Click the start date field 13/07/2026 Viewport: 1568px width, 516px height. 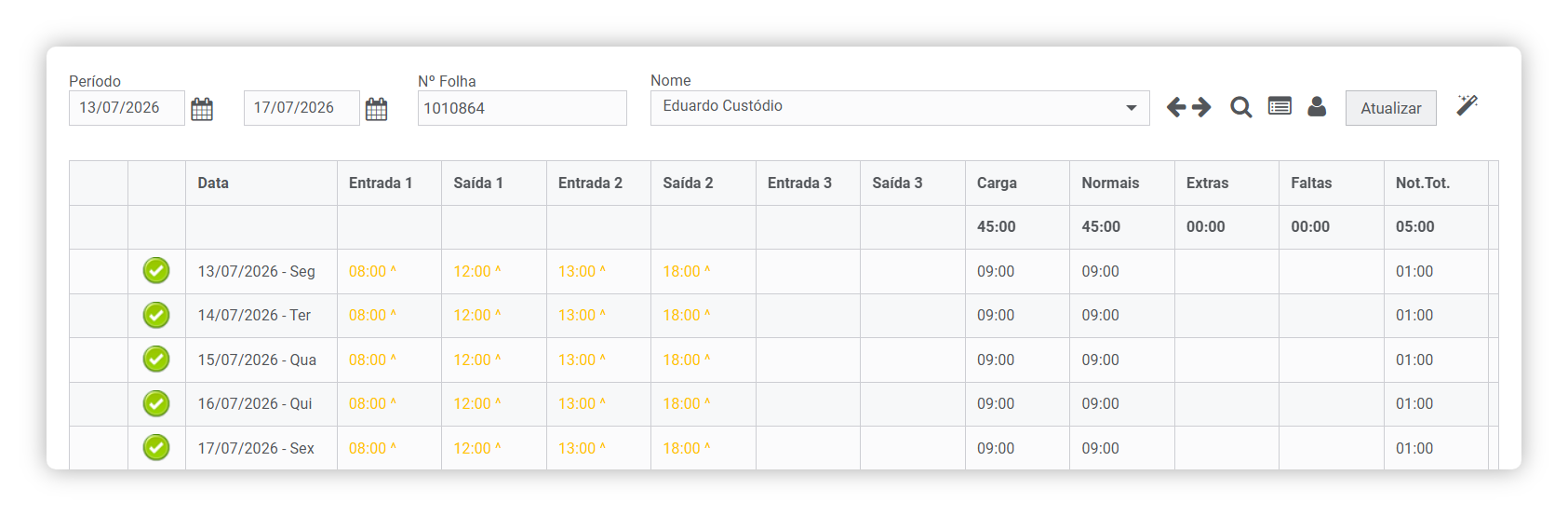coord(127,108)
